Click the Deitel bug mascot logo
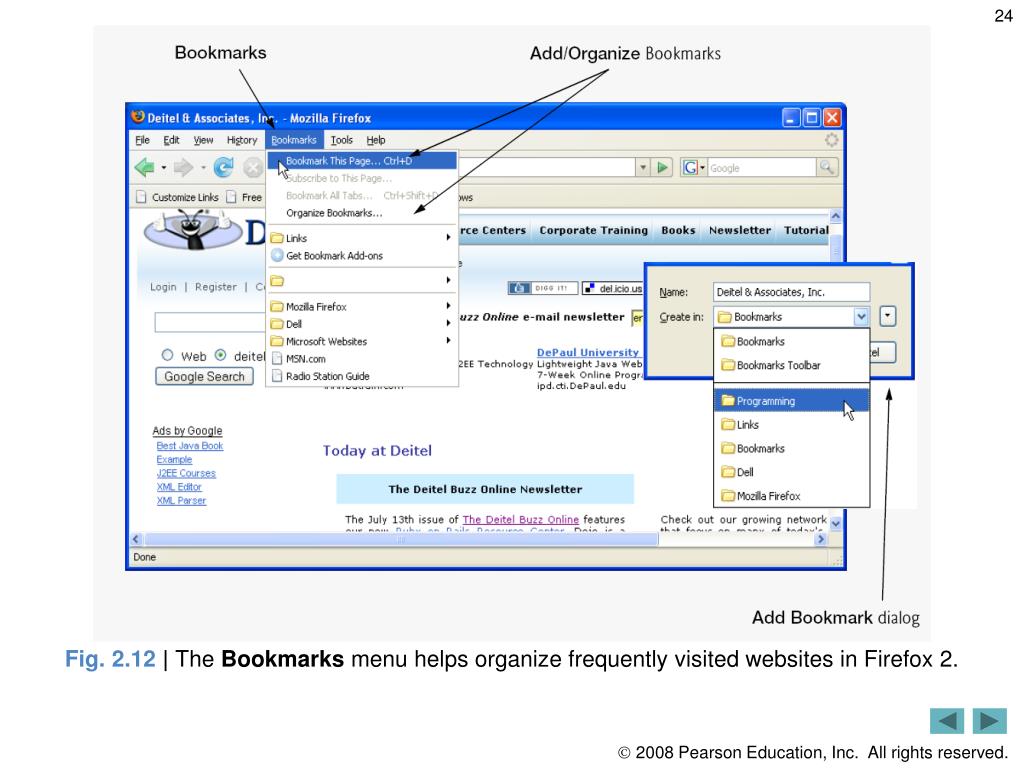The width and height of the screenshot is (1024, 768). (192, 229)
